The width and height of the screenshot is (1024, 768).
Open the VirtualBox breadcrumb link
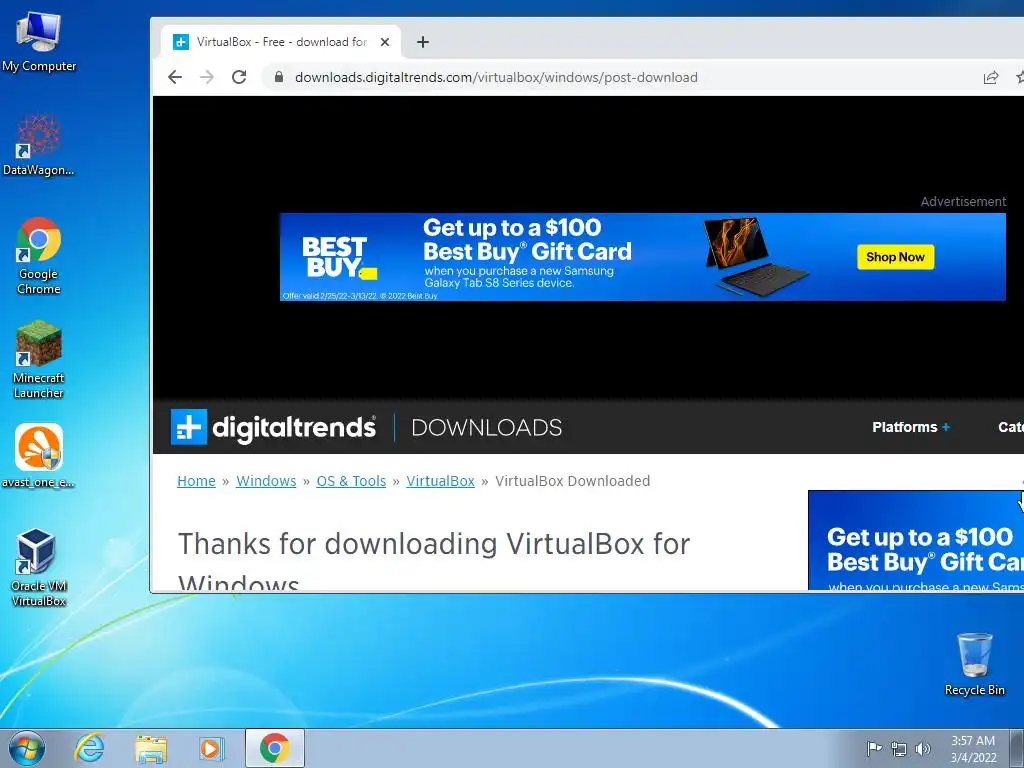click(x=440, y=481)
